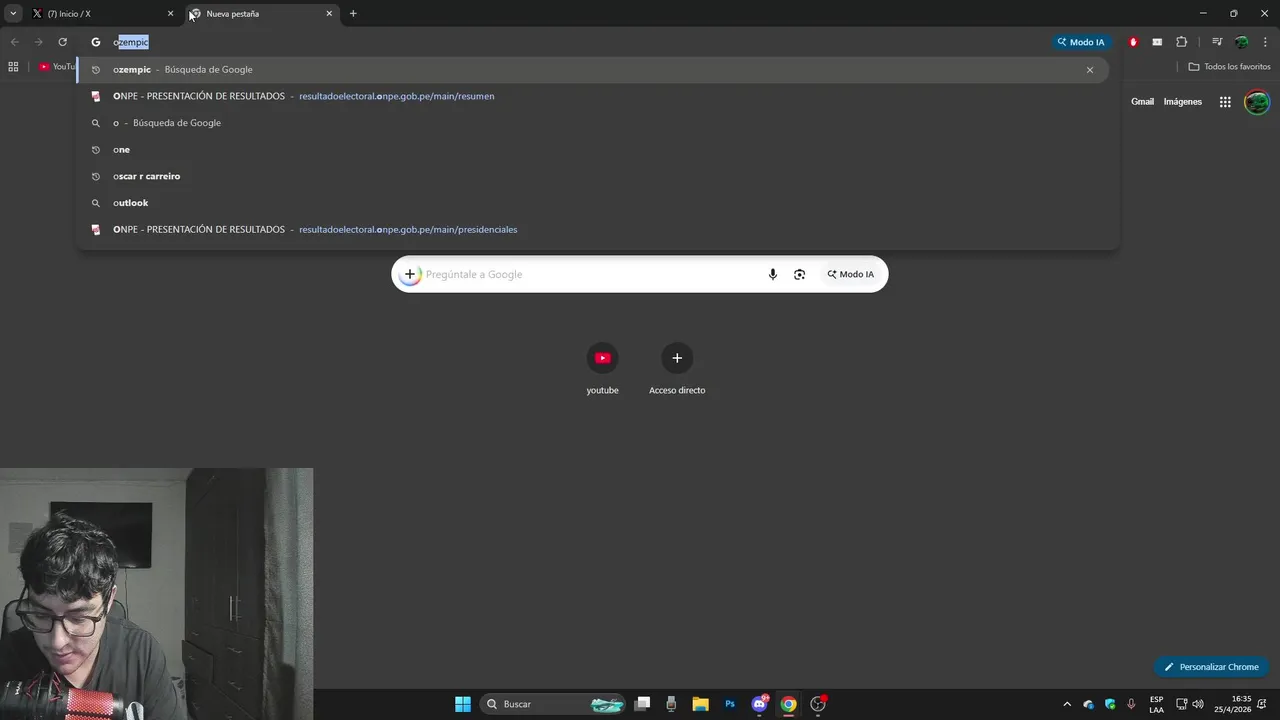Click the Modo IA button in address bar
Viewport: 1280px width, 720px height.
[x=1081, y=42]
